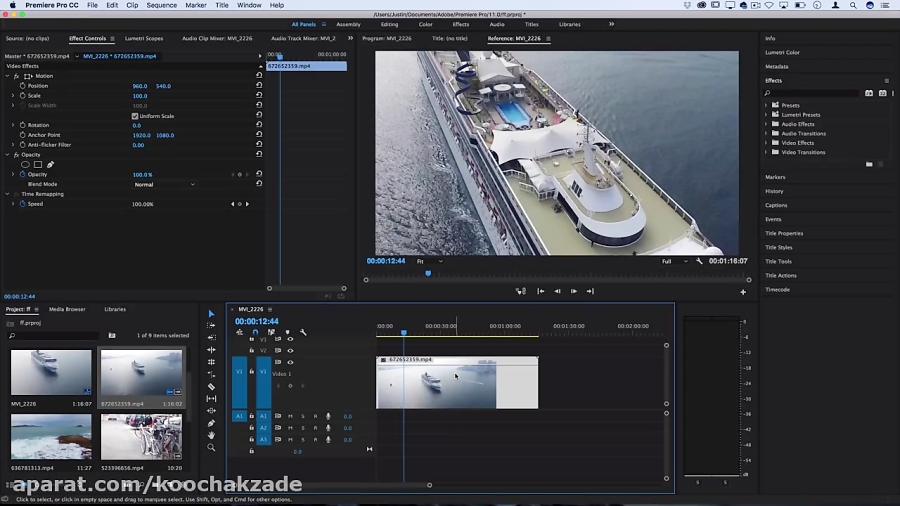The width and height of the screenshot is (900, 506).
Task: Click the opacity ellipse mask tool
Action: (26, 164)
